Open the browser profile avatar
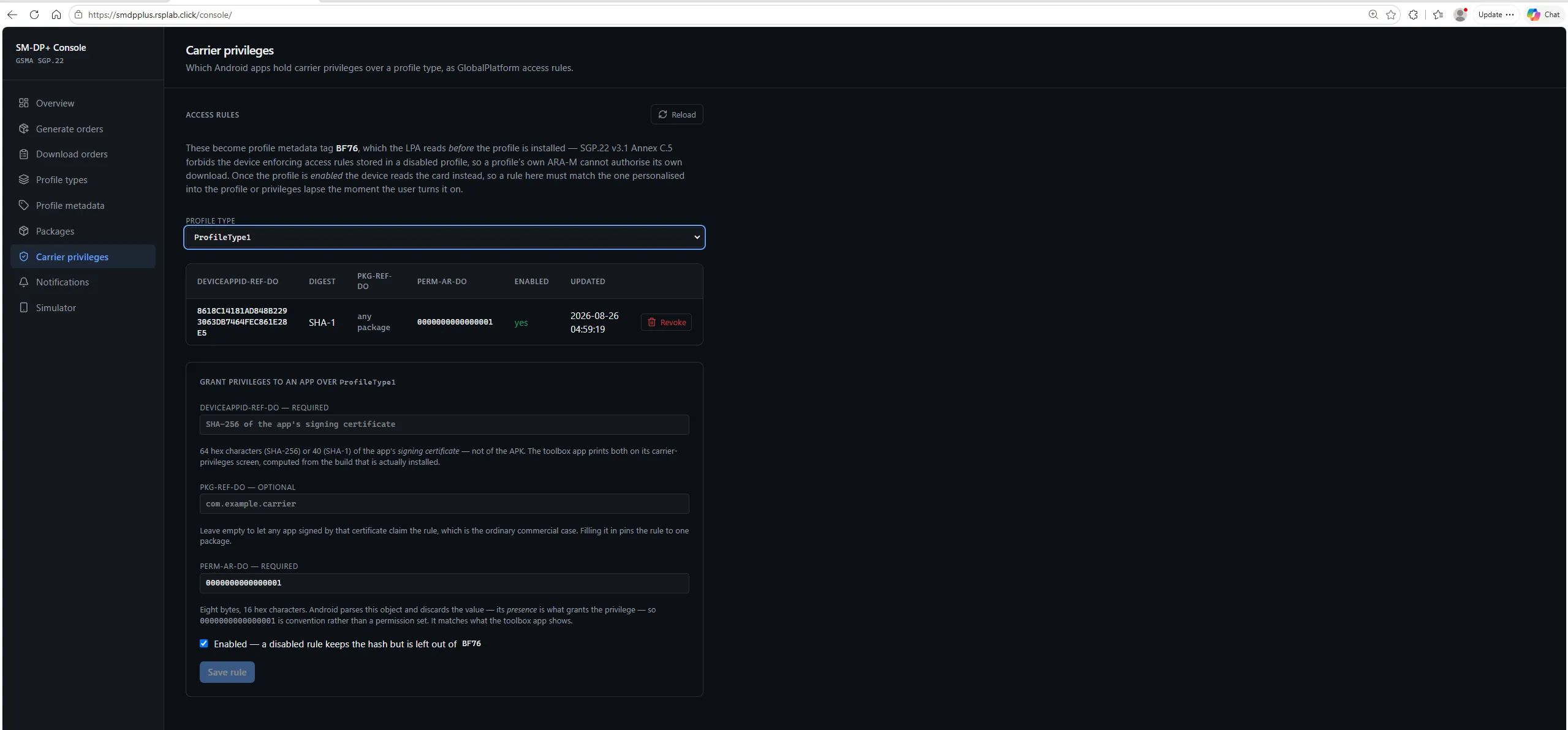Screen dimensions: 1568x730 point(1460,15)
